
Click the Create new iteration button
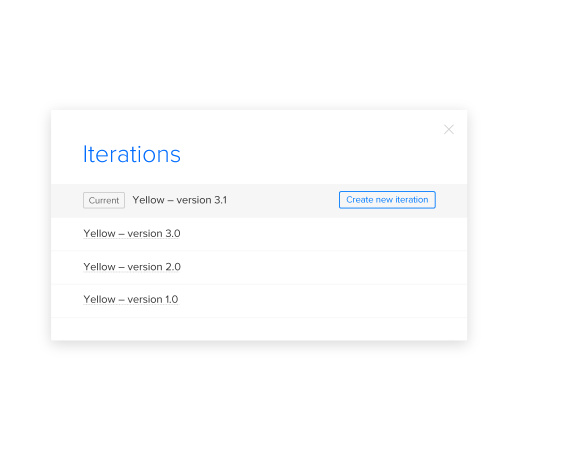[x=387, y=200]
